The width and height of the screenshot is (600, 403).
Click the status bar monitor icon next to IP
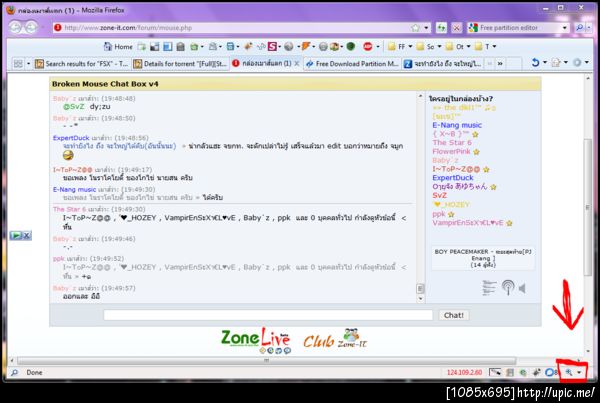pos(495,372)
